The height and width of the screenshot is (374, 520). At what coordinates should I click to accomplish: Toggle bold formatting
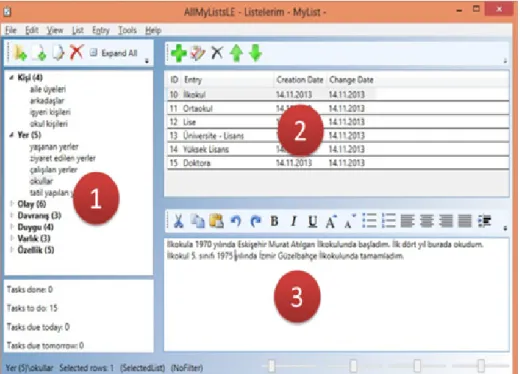pos(274,221)
